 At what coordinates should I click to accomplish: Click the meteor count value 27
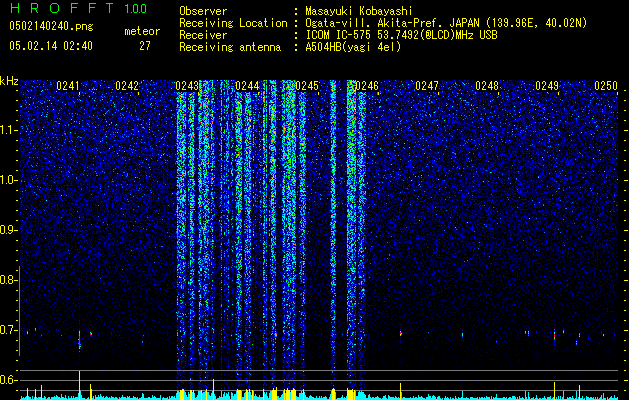145,46
